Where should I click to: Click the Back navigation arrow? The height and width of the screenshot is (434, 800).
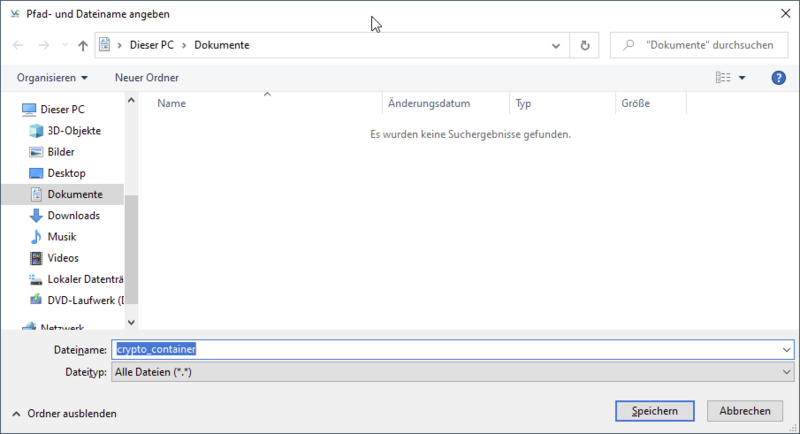coord(18,46)
